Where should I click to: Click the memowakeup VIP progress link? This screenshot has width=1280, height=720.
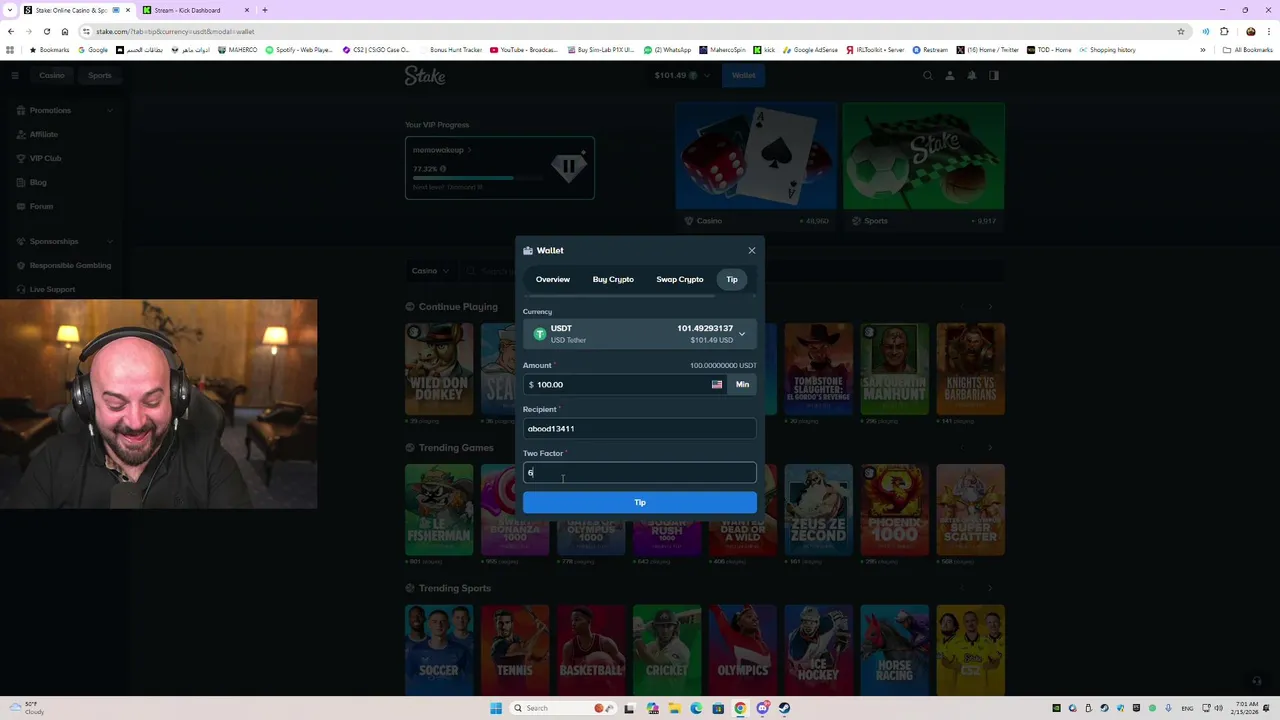442,150
